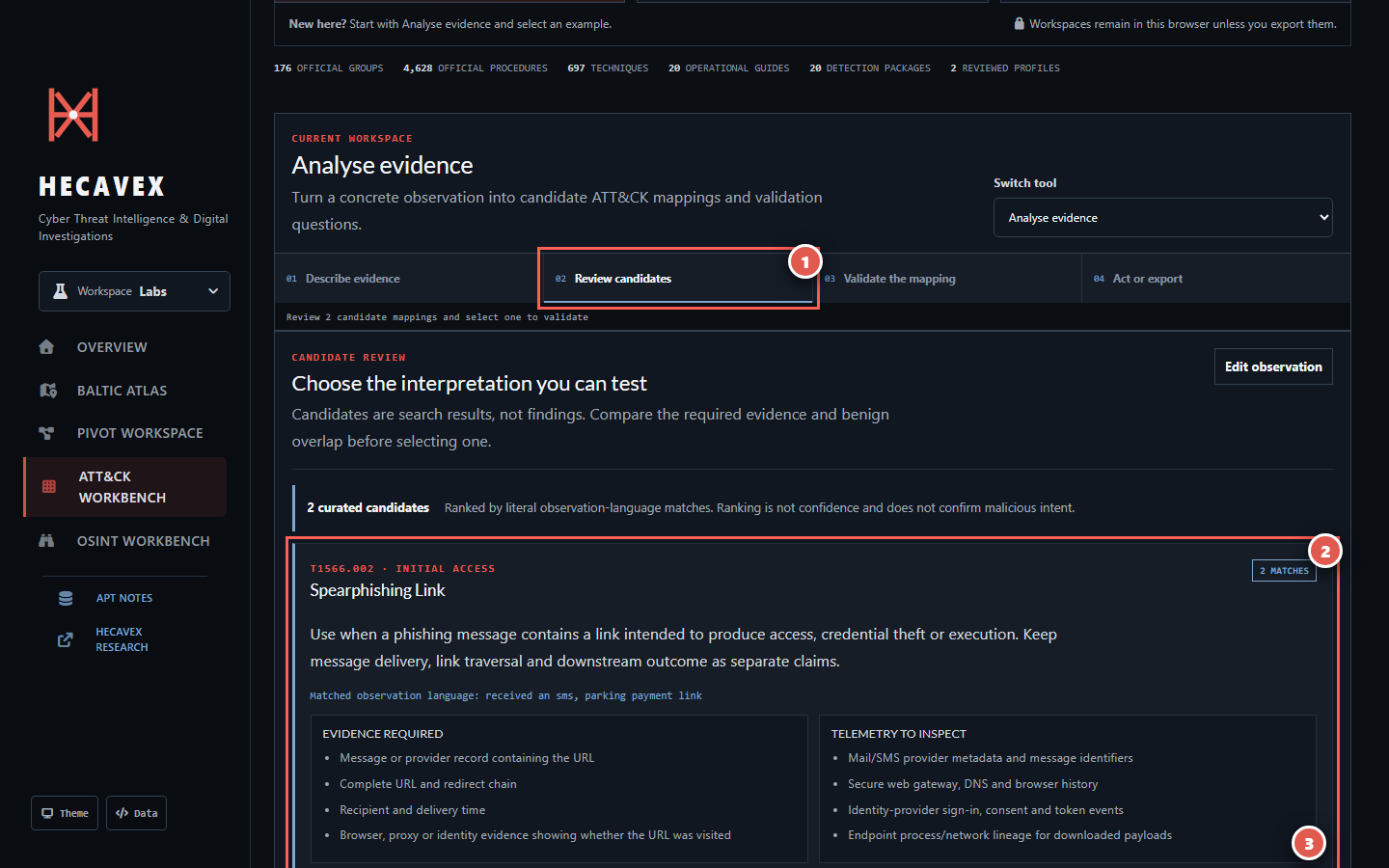1389x868 pixels.
Task: Click the "Analyse evidence" workspace heading
Action: point(382,165)
